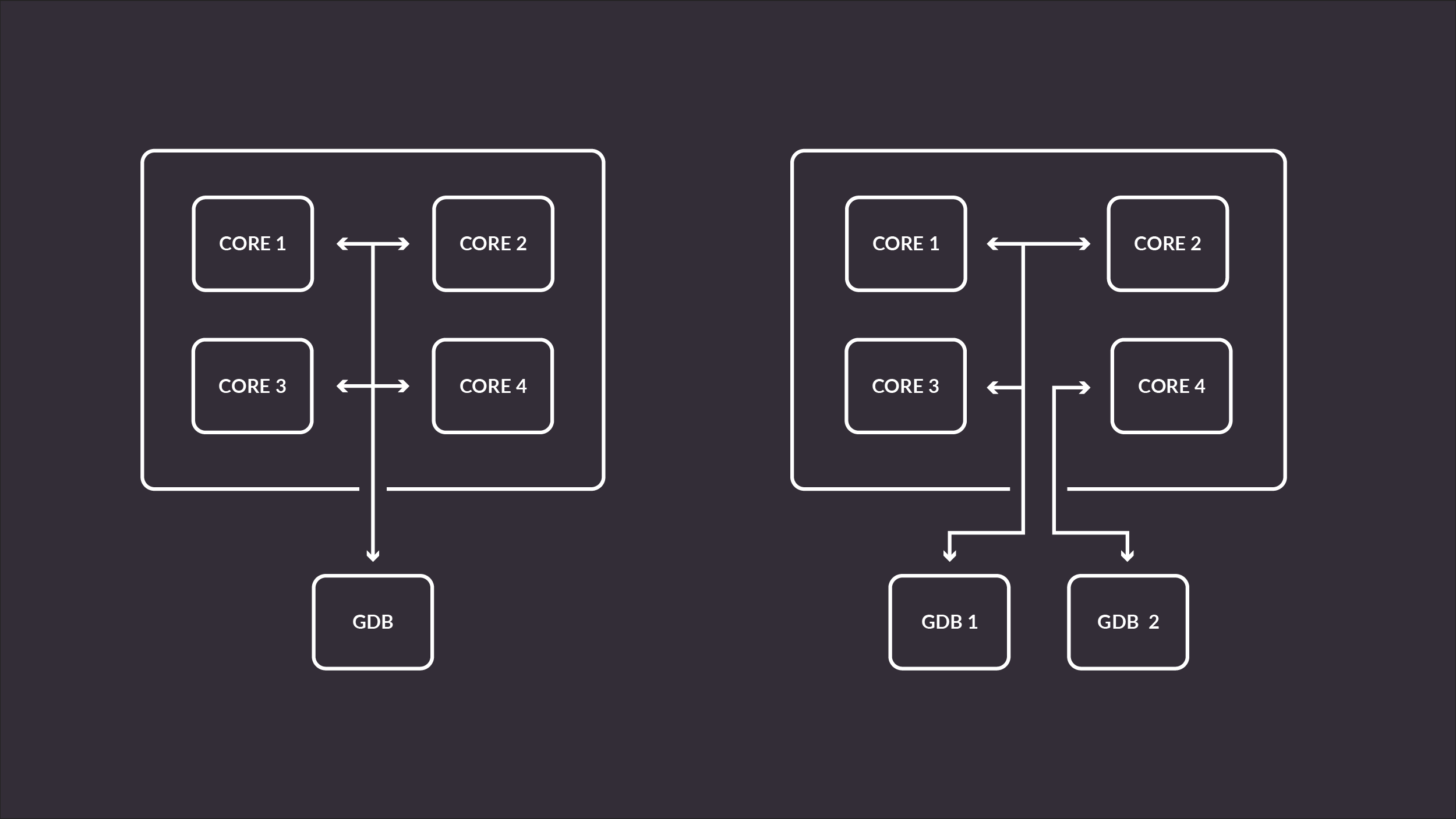
Task: Click the CORE 3 node in left diagram
Action: pos(252,385)
